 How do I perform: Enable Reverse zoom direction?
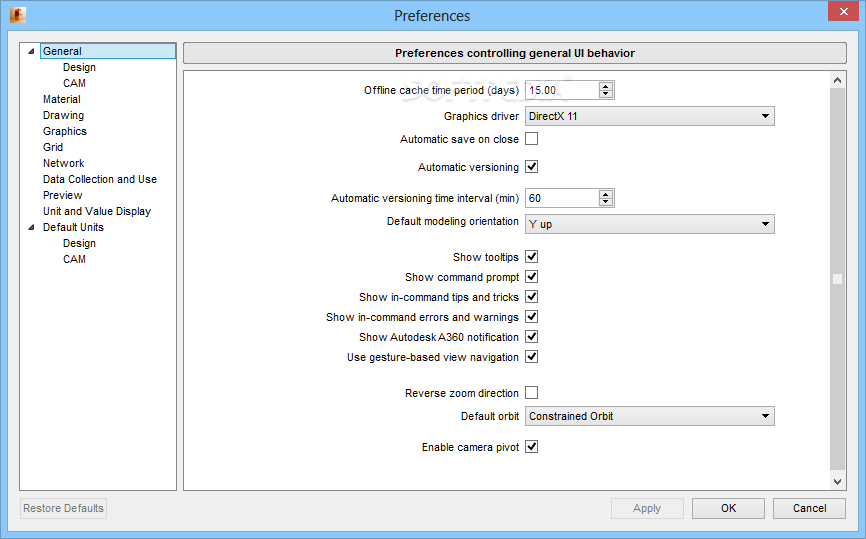(531, 393)
